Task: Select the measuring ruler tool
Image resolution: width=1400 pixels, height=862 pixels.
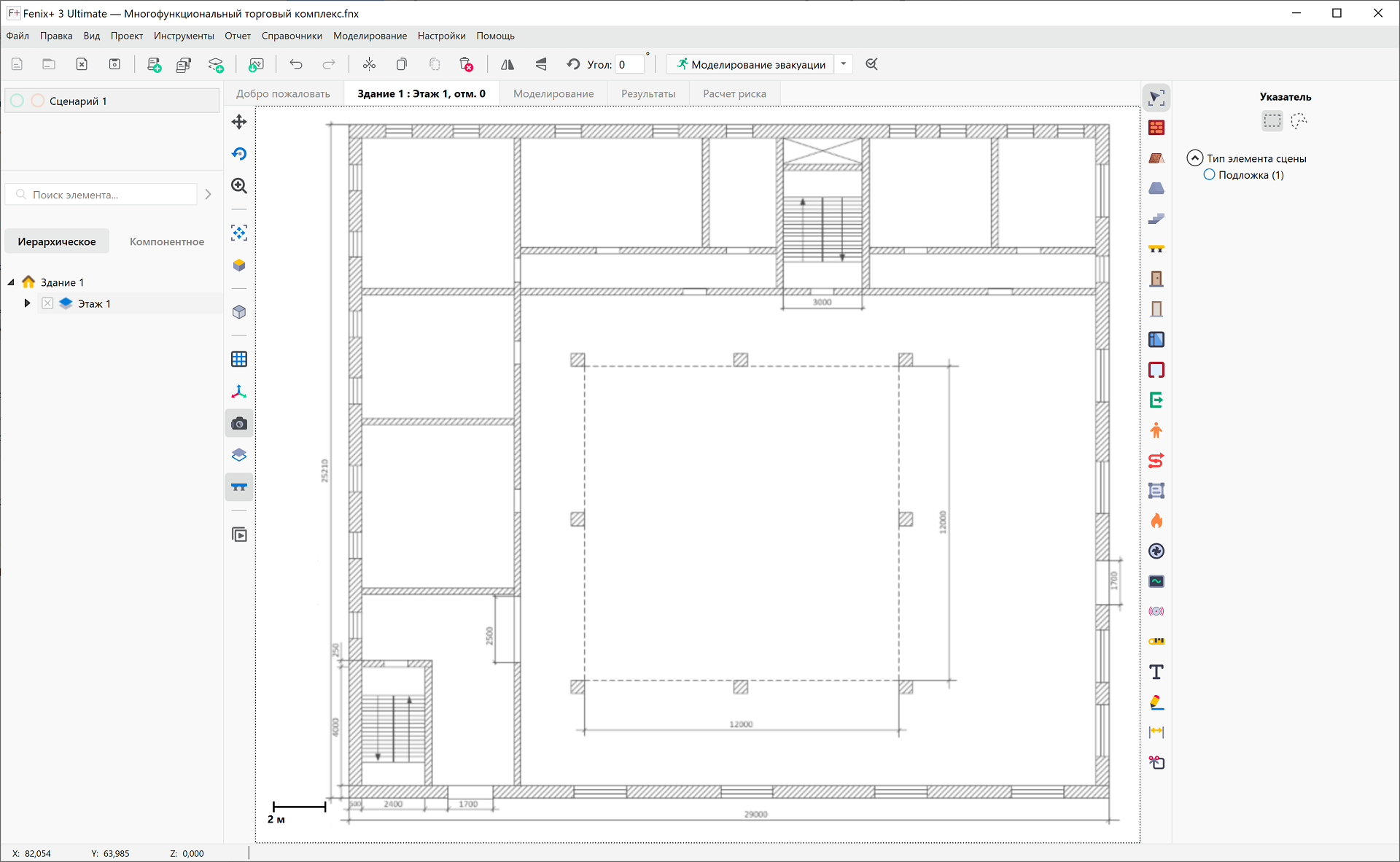Action: coord(1156,641)
